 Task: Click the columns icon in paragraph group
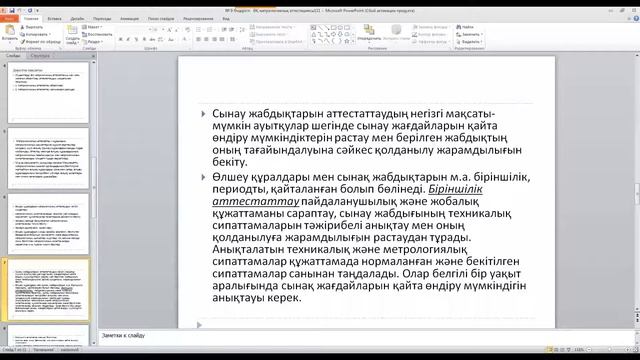tap(233, 40)
